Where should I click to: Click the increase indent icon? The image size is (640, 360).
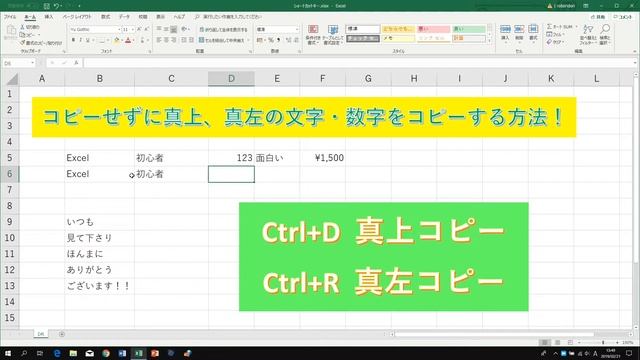[191, 40]
